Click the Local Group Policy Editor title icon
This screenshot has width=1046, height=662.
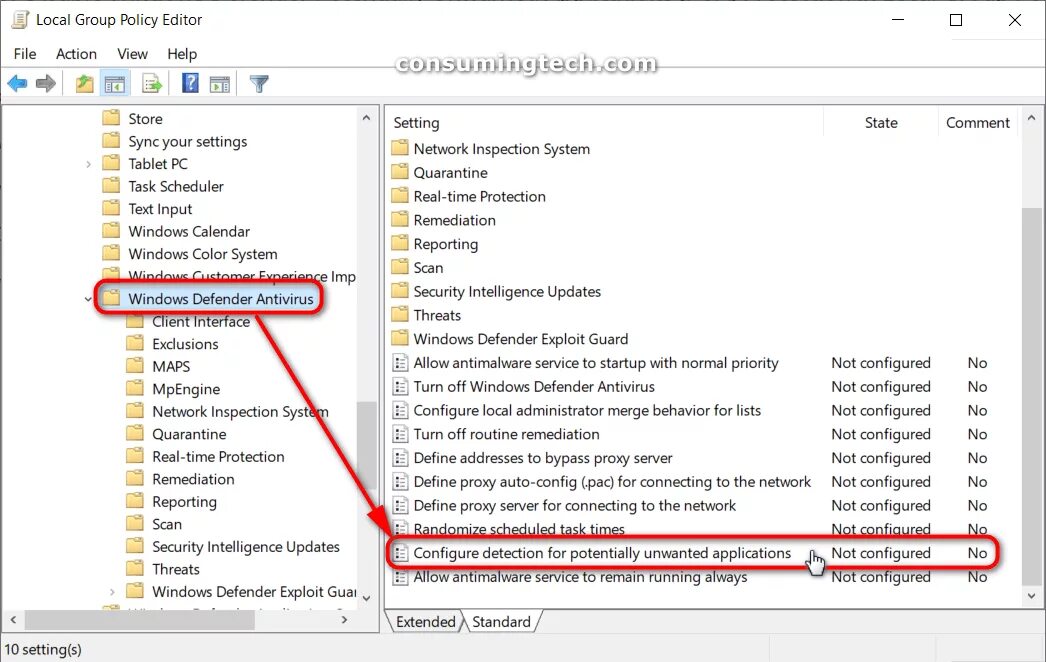click(21, 19)
